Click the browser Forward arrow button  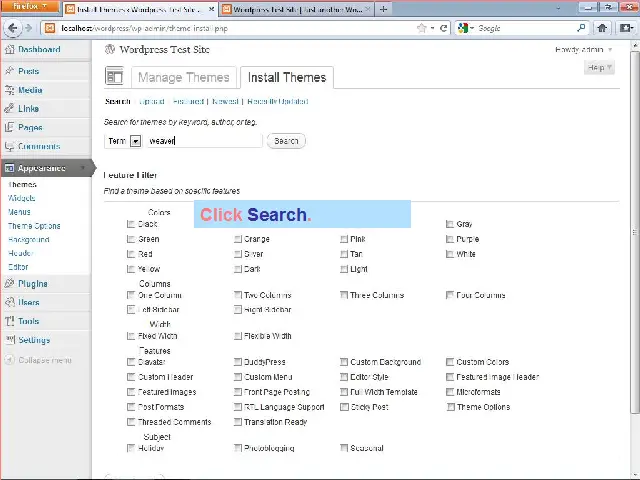pos(28,28)
